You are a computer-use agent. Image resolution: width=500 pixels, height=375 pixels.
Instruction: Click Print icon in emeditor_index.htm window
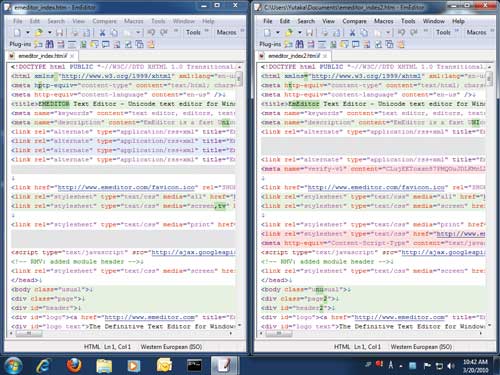pyautogui.click(x=75, y=32)
